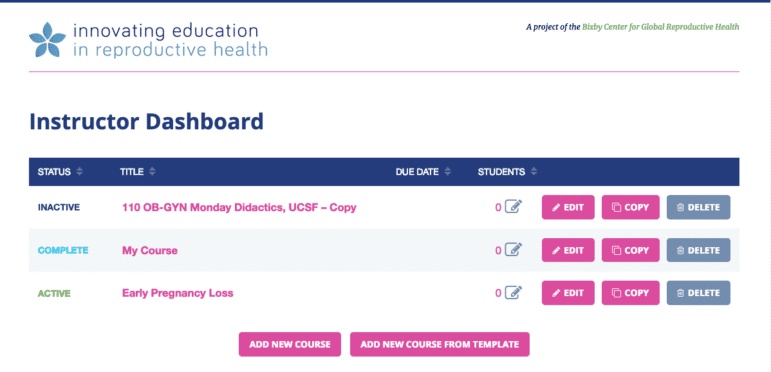
Task: Sort the table by Title arrows
Action: pyautogui.click(x=152, y=172)
